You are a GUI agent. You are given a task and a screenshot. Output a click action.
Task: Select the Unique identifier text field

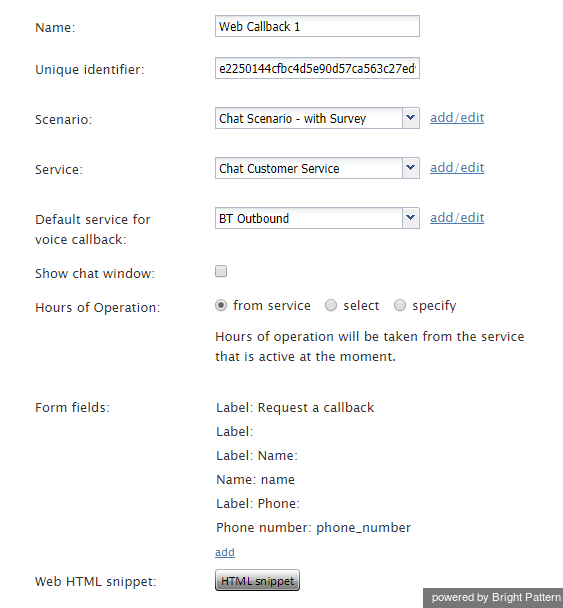click(x=317, y=68)
